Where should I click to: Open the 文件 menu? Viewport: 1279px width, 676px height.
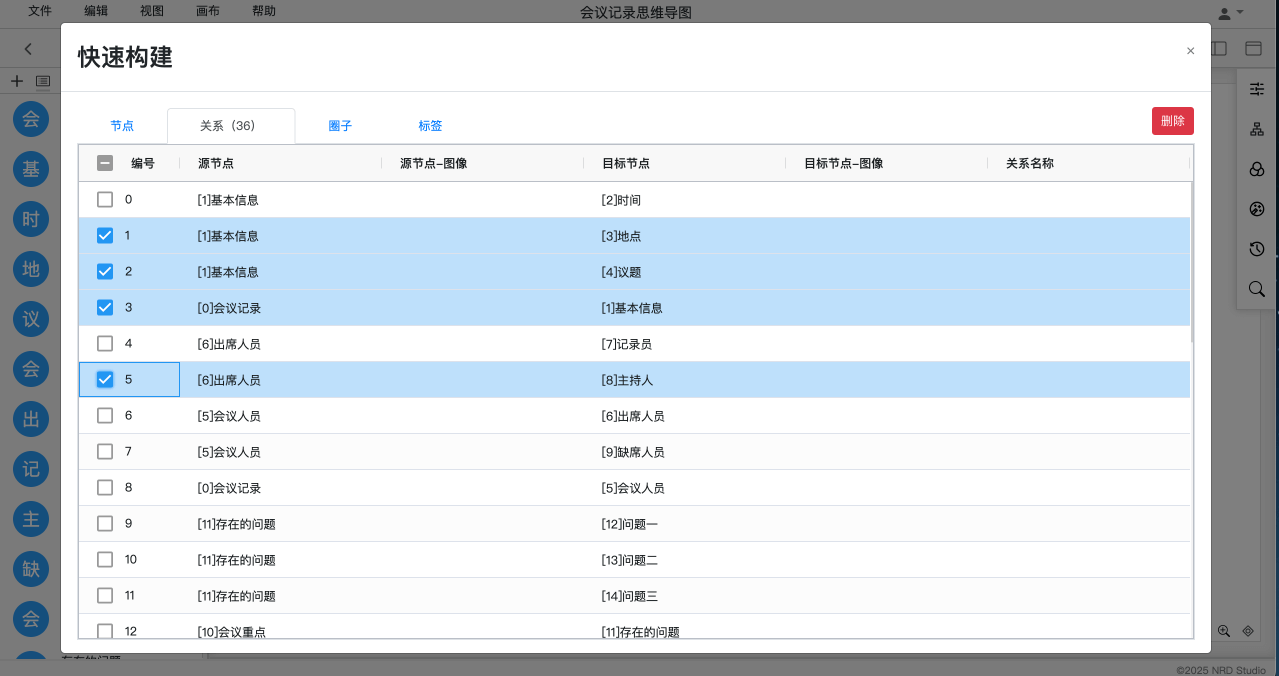tap(40, 11)
